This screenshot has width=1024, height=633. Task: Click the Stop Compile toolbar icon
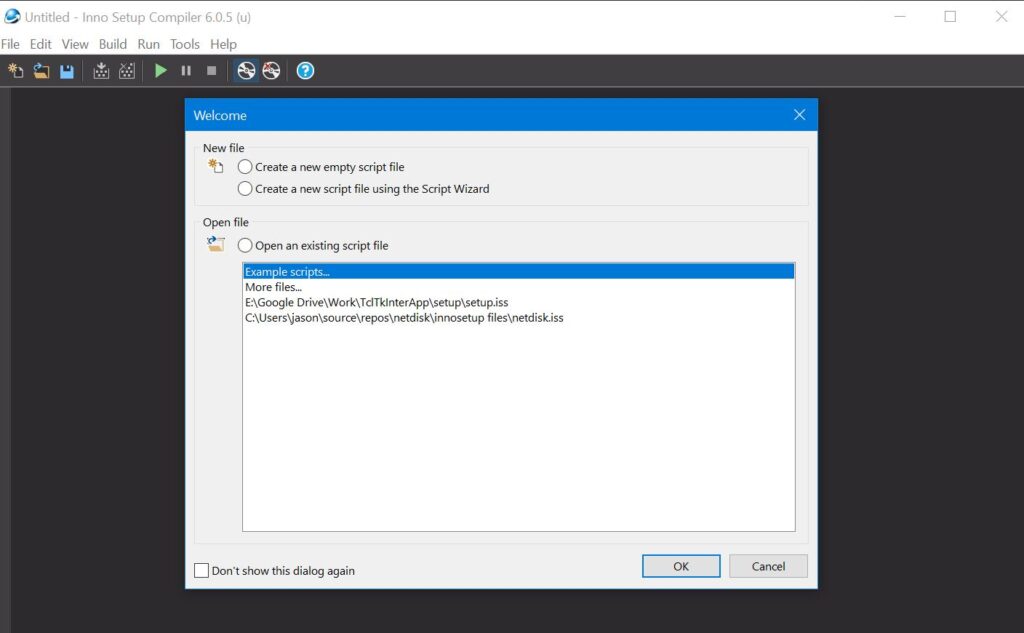(x=127, y=71)
